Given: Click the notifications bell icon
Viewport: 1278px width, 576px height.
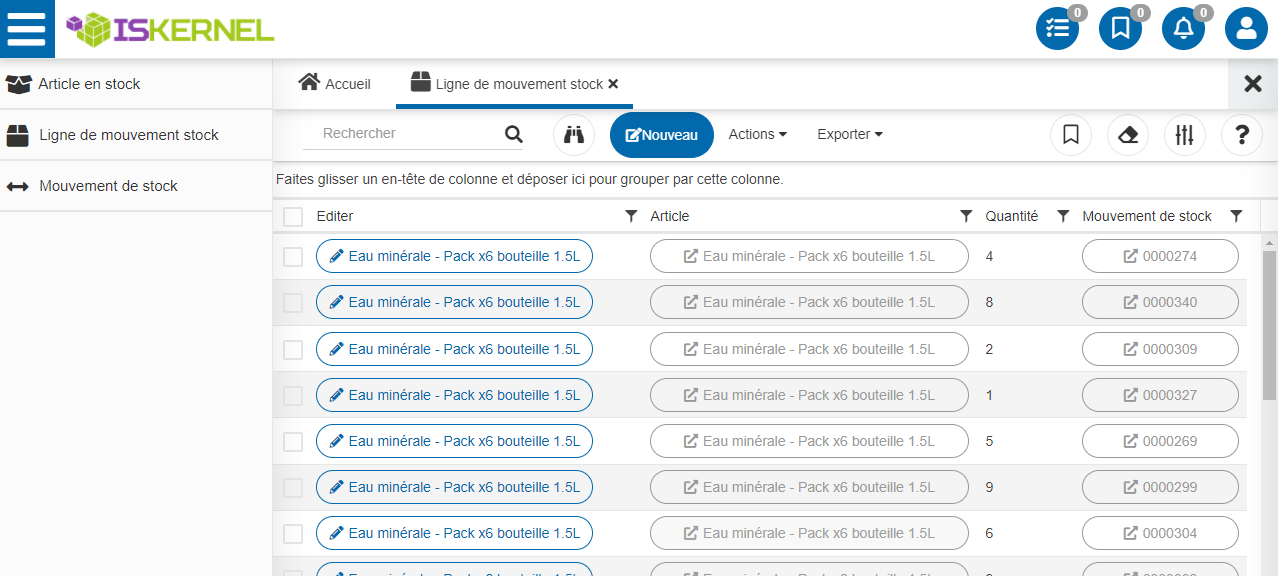Looking at the screenshot, I should pyautogui.click(x=1183, y=29).
